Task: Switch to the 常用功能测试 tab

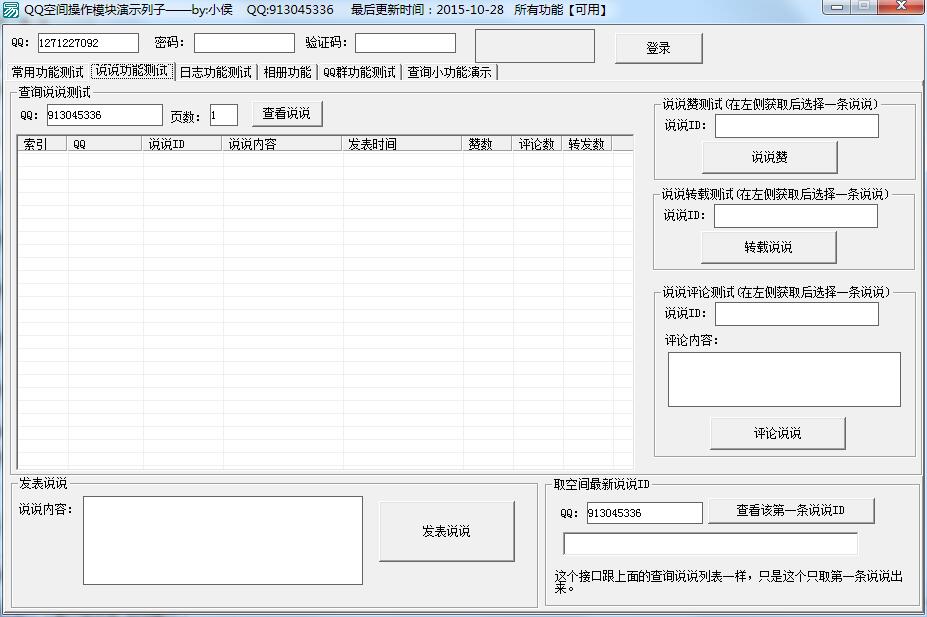Action: [48, 72]
